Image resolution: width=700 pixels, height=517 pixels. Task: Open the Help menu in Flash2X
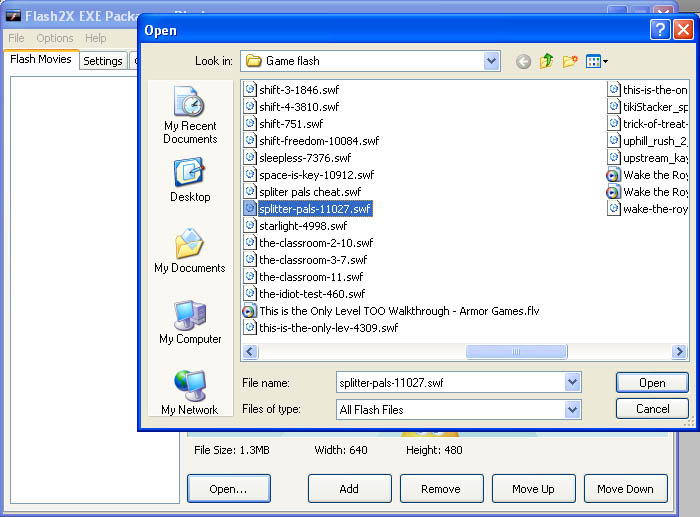[96, 38]
